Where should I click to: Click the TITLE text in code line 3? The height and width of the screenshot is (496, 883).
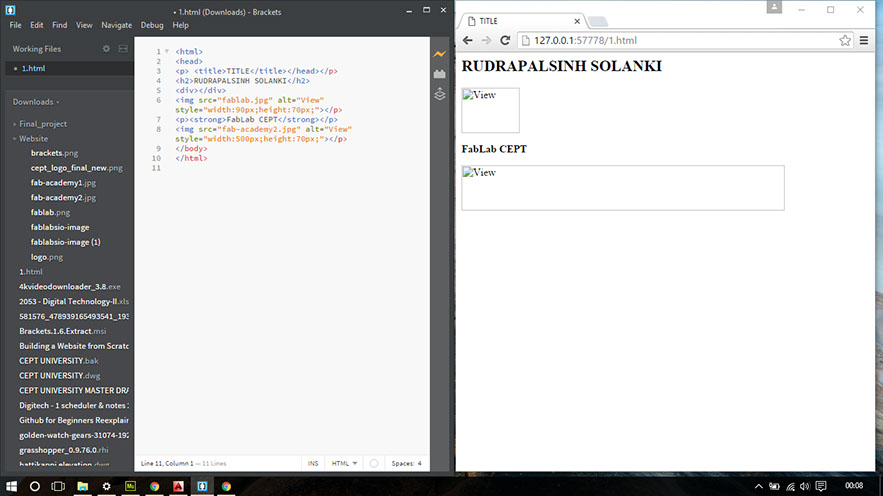[x=238, y=71]
